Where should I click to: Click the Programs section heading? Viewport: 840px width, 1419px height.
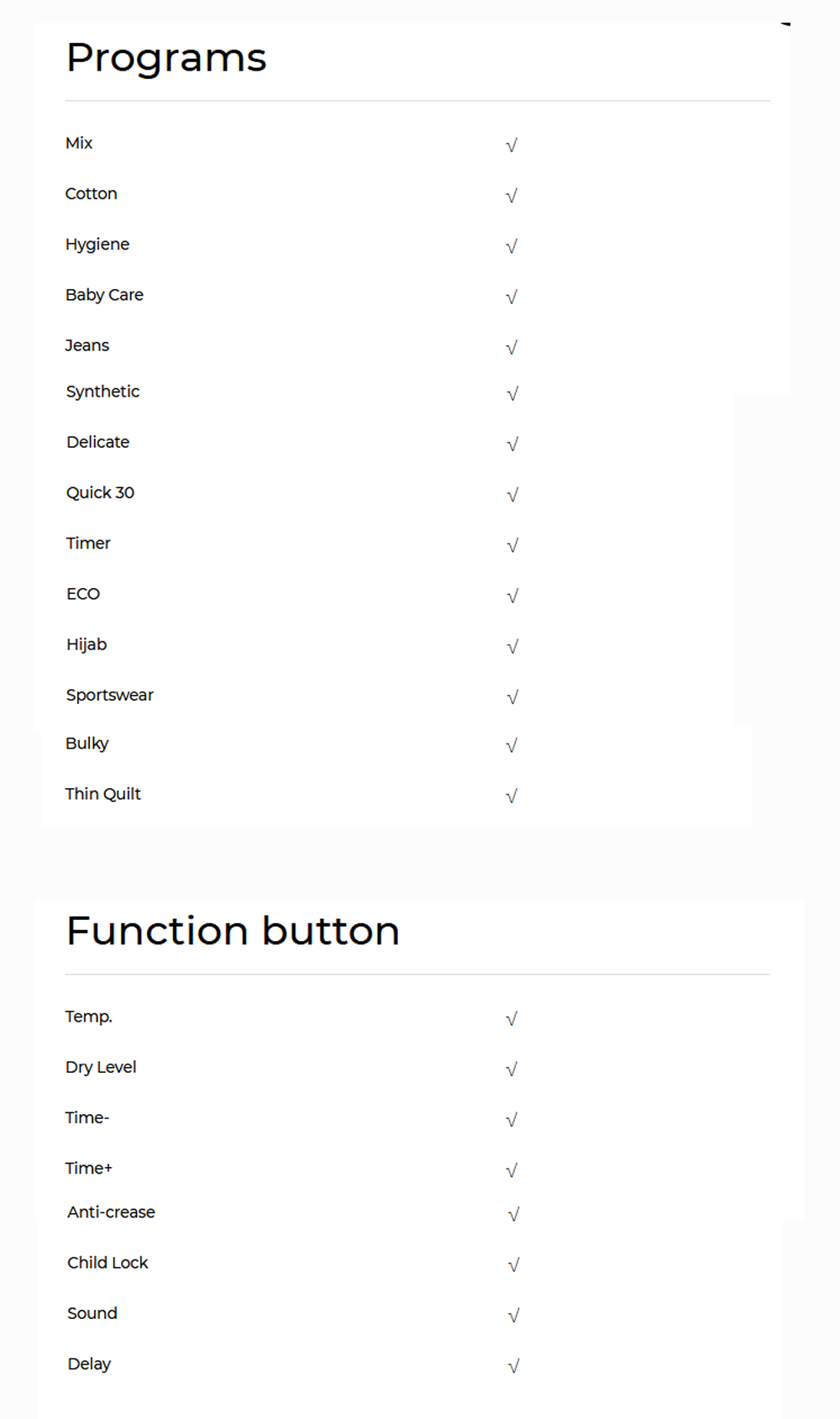(166, 58)
